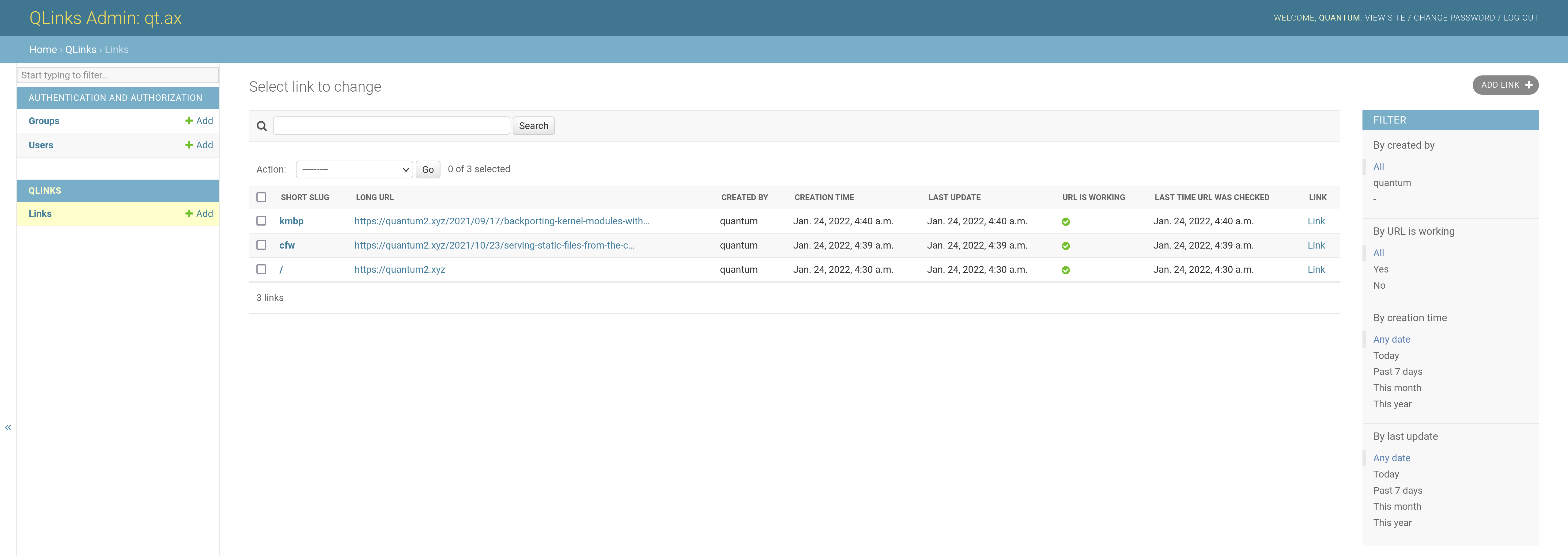1568x556 pixels.
Task: Sort by CREATION TIME column
Action: click(824, 197)
